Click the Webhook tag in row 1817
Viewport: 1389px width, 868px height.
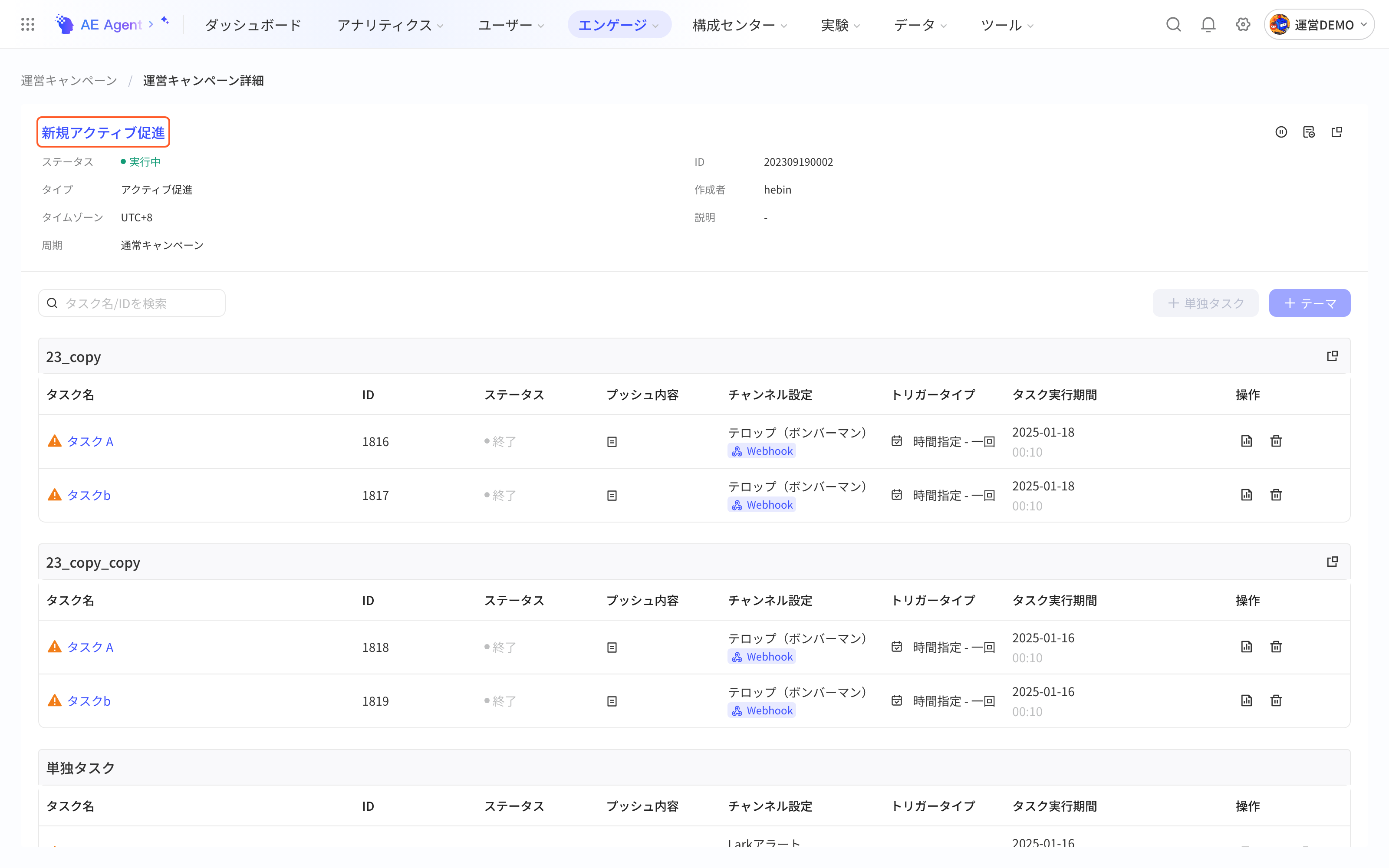pos(762,505)
